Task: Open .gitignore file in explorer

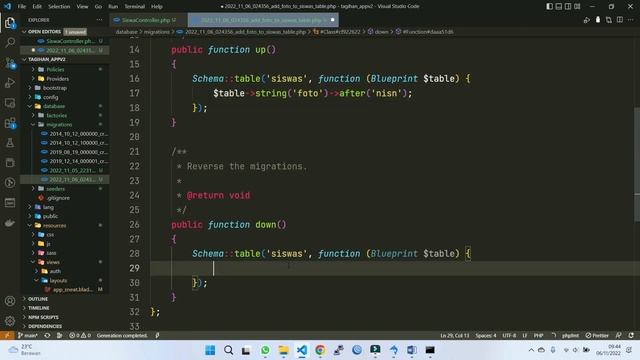Action: click(x=58, y=198)
